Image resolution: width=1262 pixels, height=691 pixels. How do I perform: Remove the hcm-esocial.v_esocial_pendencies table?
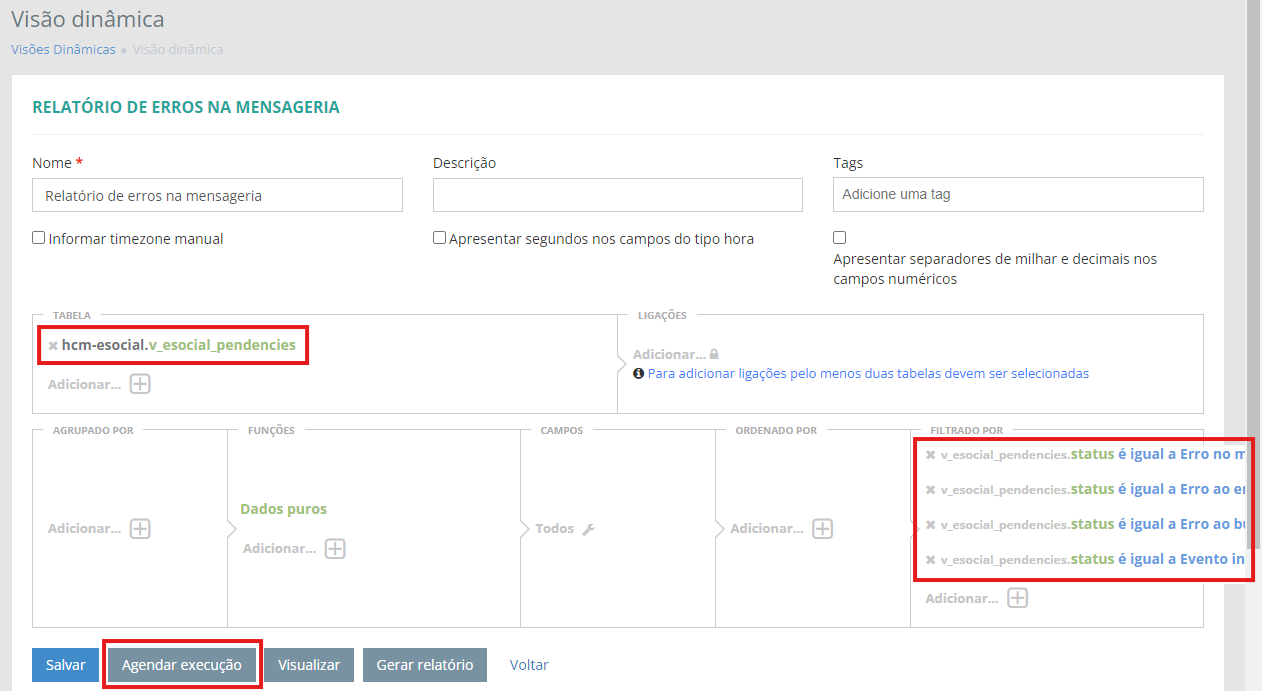[x=53, y=345]
